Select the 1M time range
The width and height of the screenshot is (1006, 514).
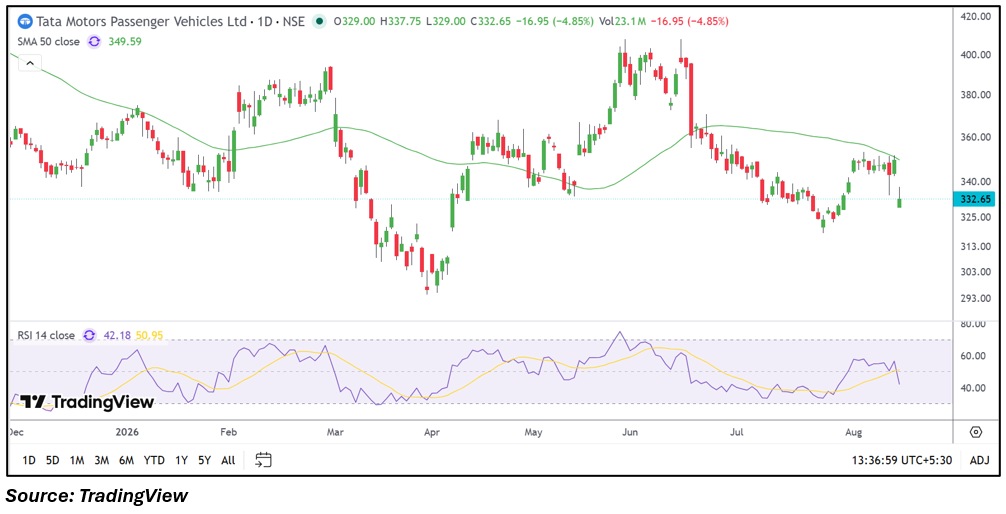click(x=77, y=460)
